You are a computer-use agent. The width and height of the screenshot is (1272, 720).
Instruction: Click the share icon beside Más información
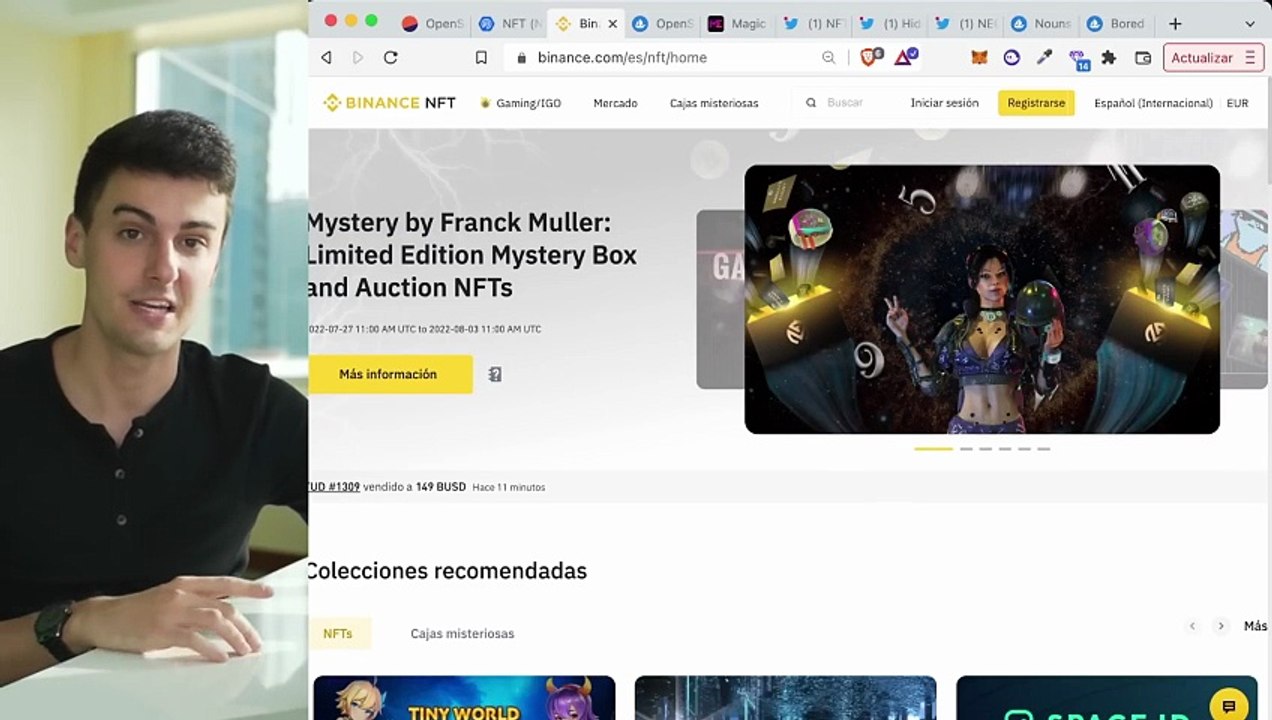tap(495, 374)
